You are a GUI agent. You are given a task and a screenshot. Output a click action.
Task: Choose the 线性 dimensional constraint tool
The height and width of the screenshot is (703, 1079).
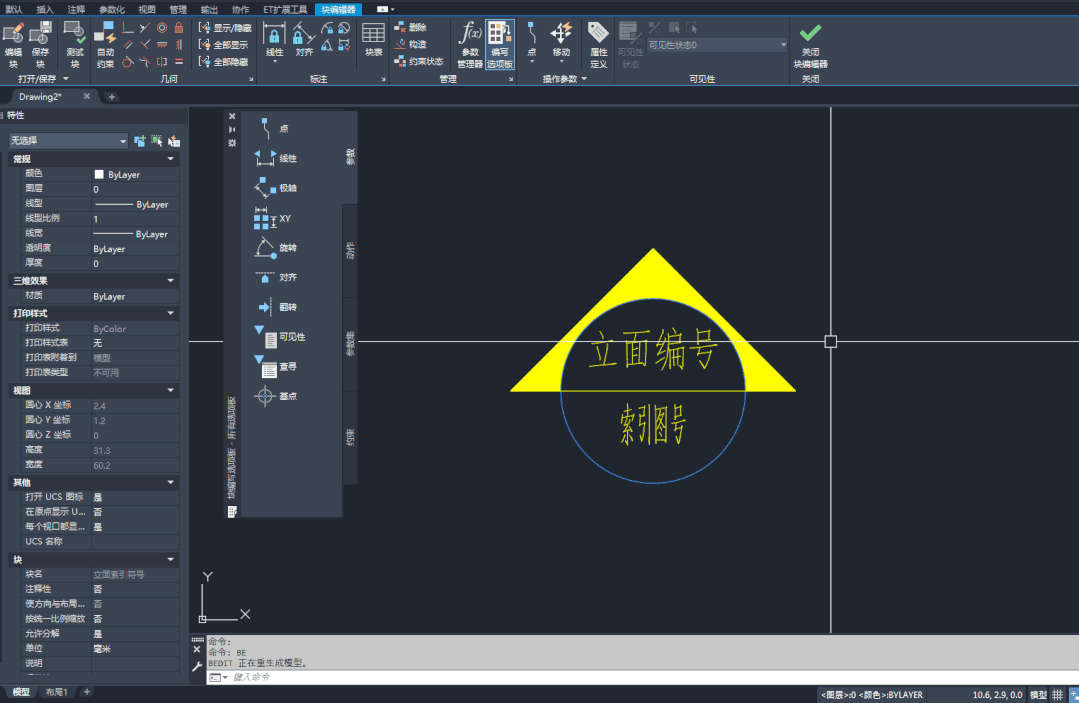[274, 41]
